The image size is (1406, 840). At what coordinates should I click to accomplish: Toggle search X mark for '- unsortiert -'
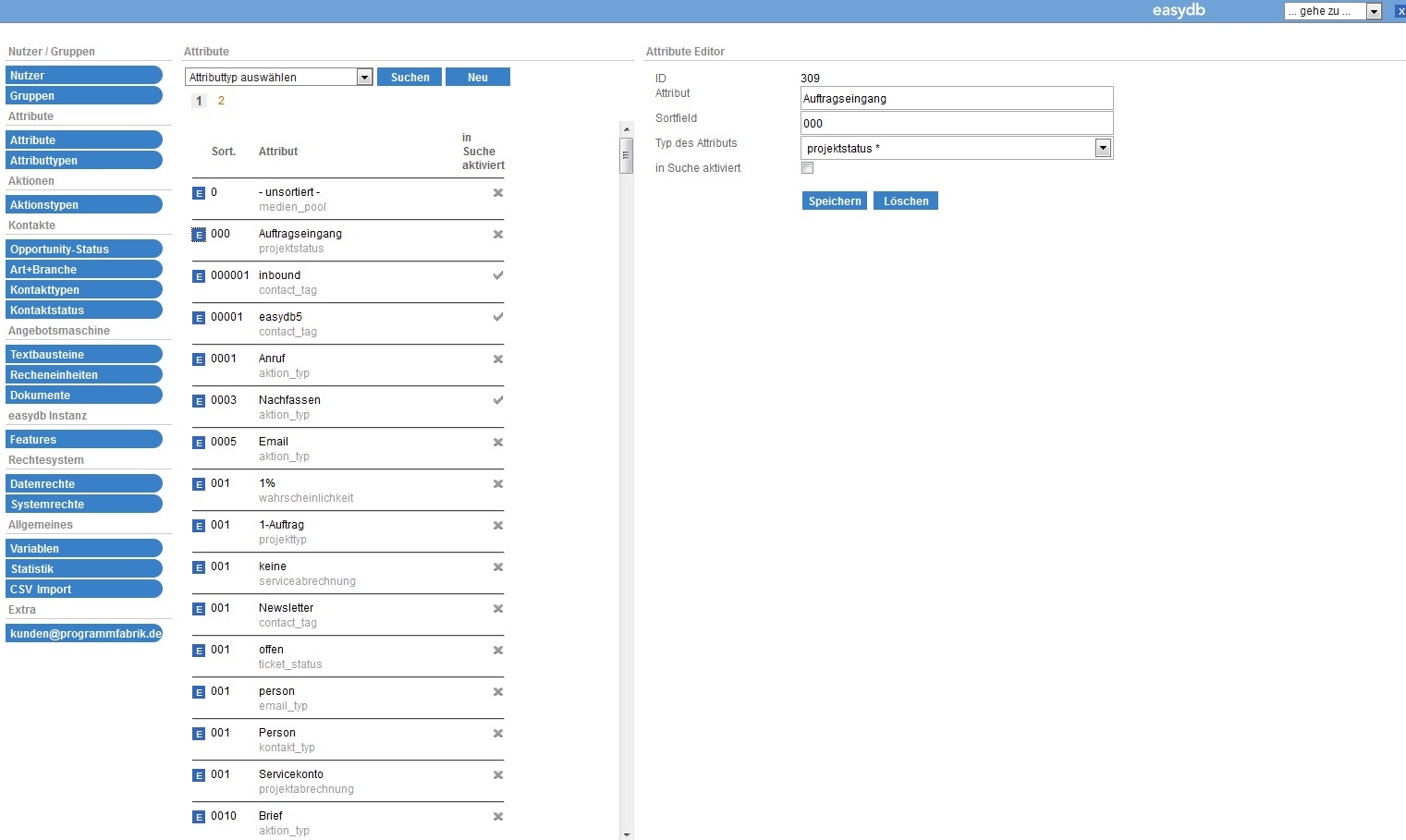click(498, 193)
